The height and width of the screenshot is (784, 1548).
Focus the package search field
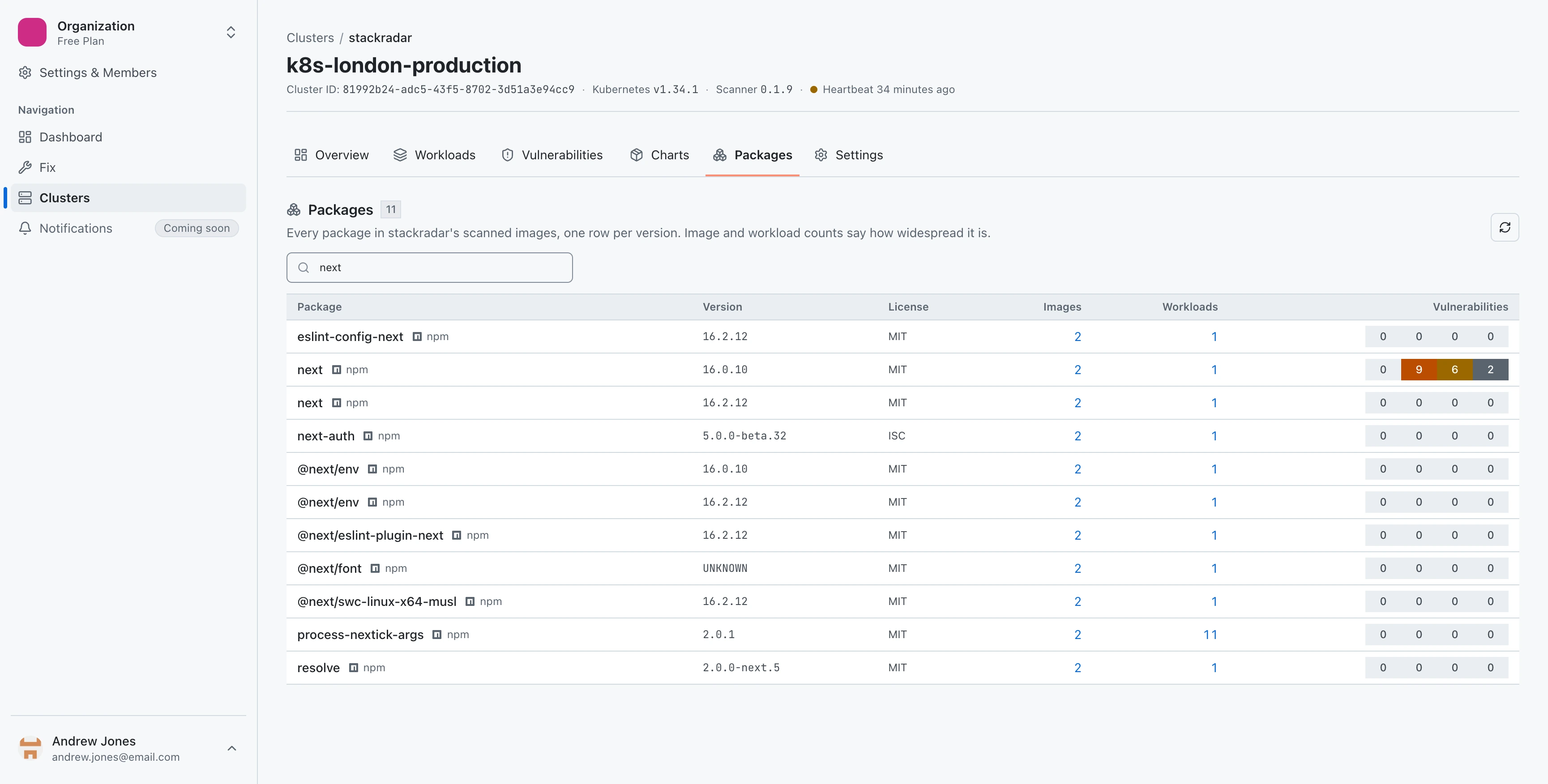point(430,267)
